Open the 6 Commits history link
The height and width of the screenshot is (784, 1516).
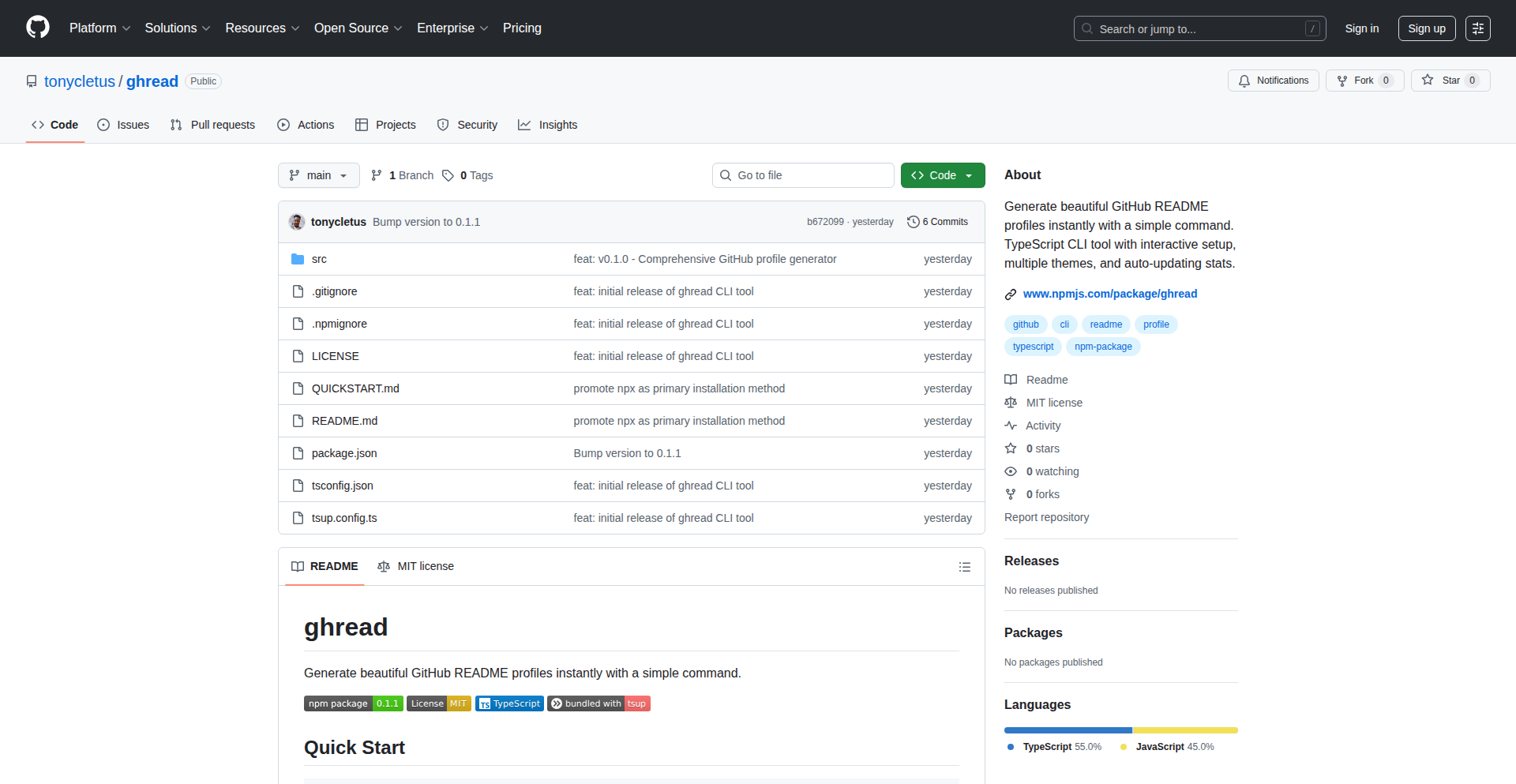click(938, 222)
